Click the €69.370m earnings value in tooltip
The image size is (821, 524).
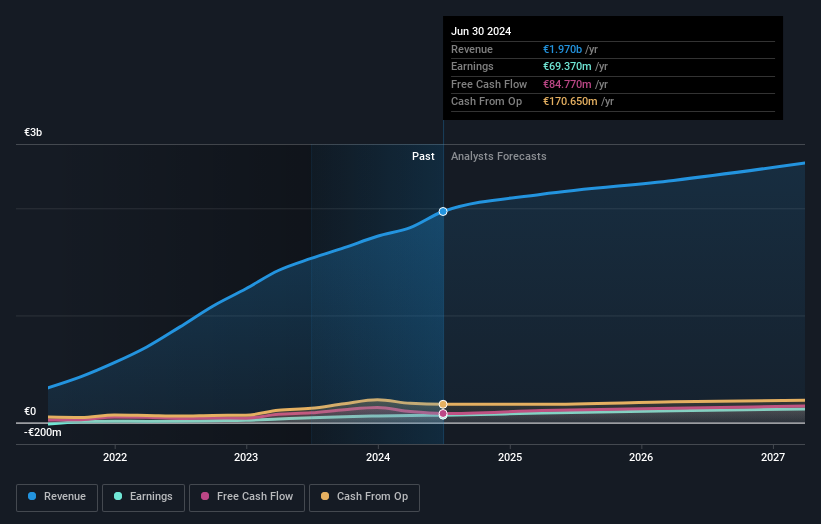pos(567,66)
